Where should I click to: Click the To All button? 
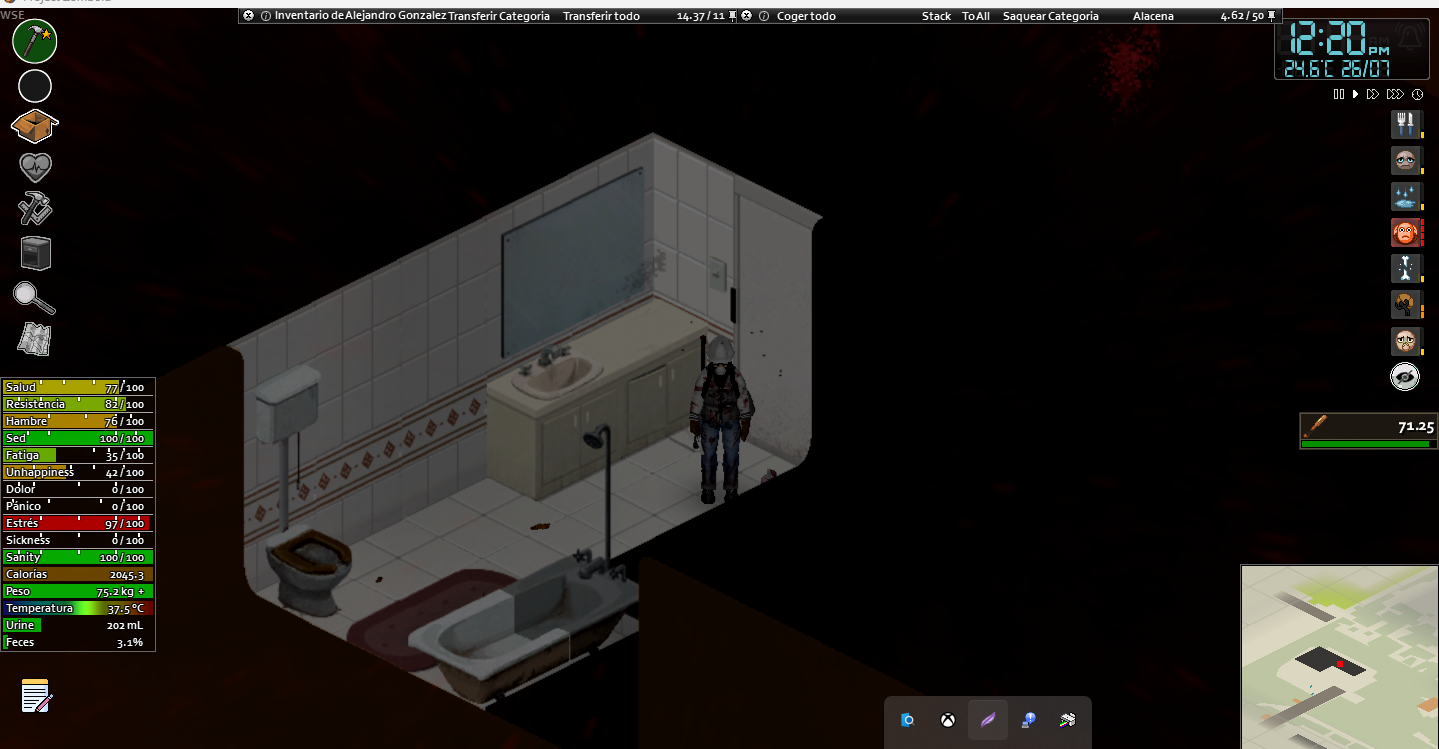click(976, 16)
